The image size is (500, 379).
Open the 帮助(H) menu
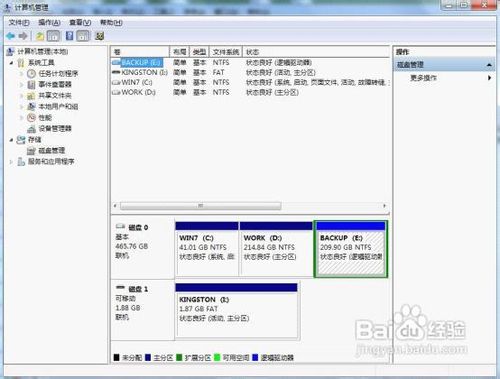tap(111, 23)
